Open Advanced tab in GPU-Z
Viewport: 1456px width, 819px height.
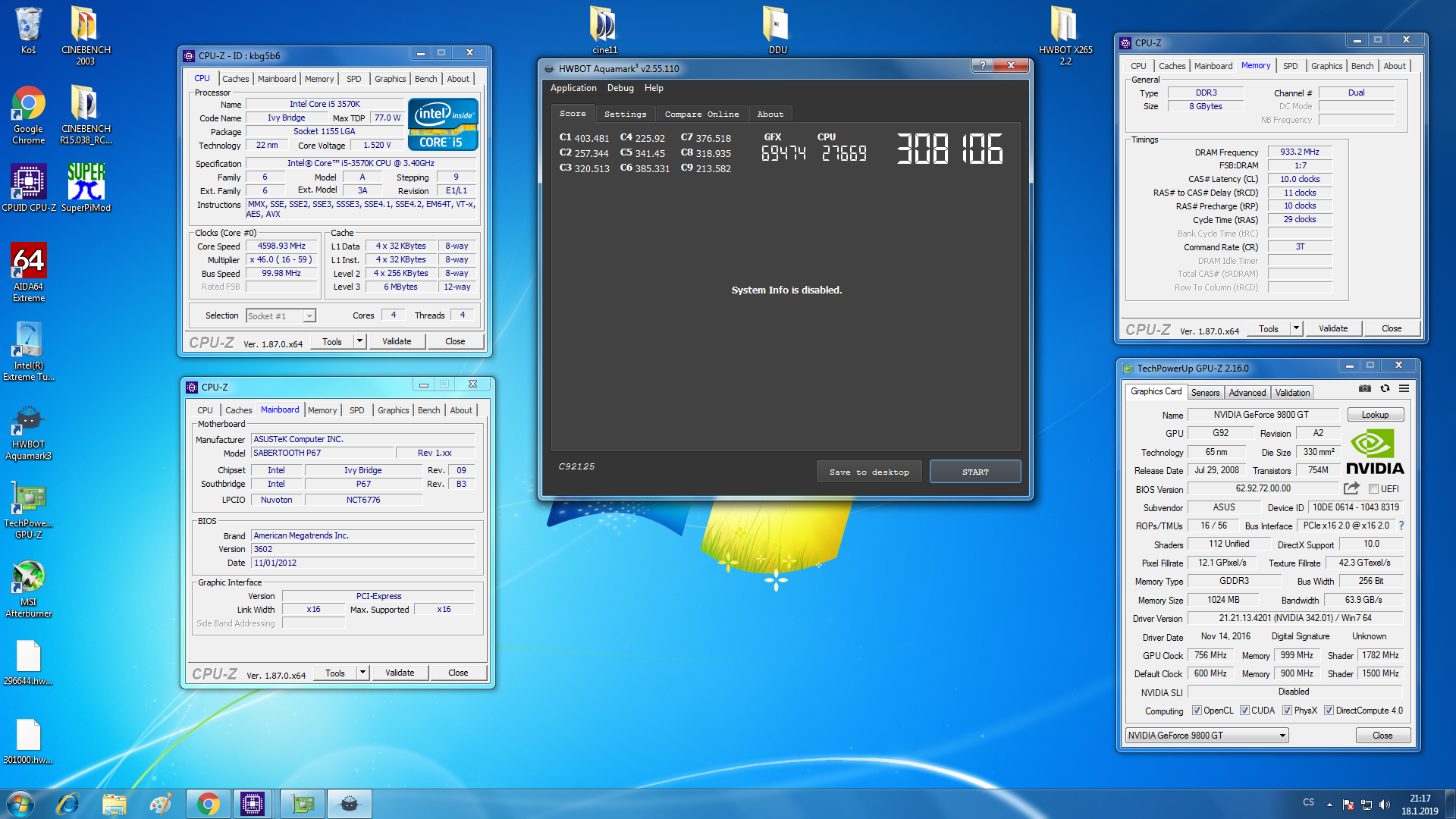coord(1247,392)
